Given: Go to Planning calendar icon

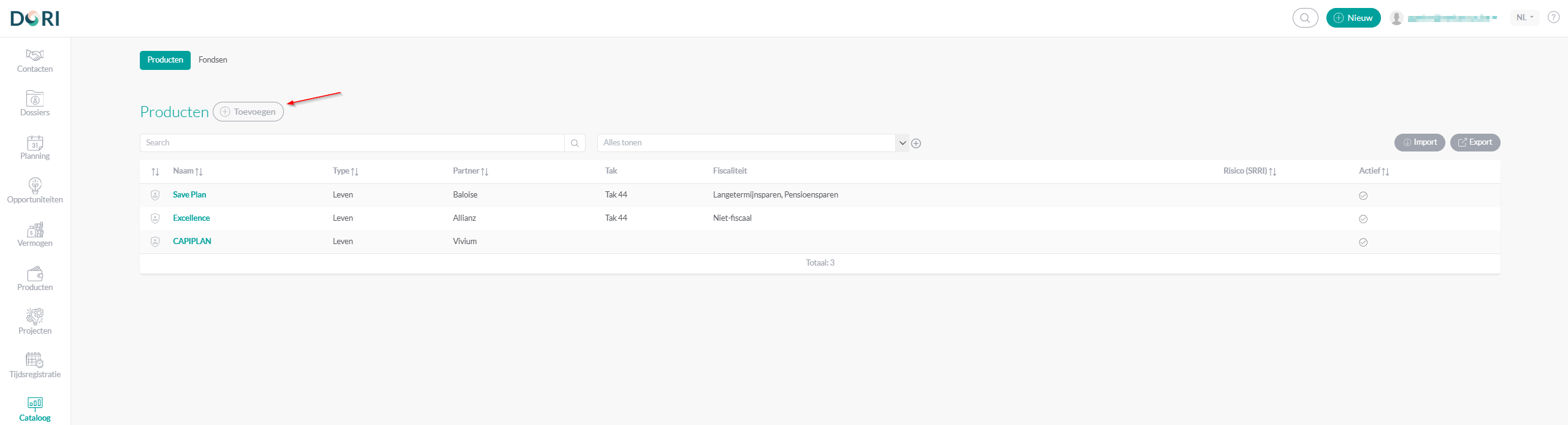Looking at the screenshot, I should pyautogui.click(x=35, y=143).
